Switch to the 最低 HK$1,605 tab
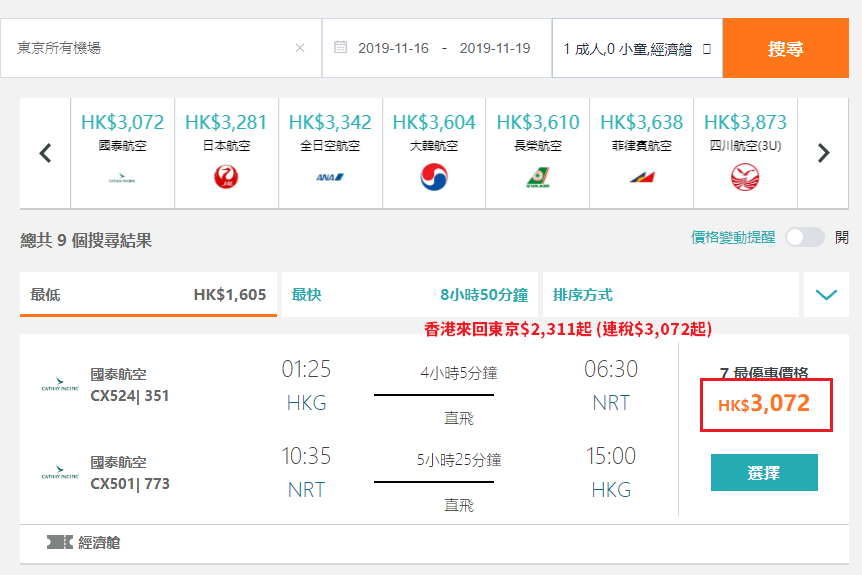This screenshot has height=575, width=862. coord(148,295)
